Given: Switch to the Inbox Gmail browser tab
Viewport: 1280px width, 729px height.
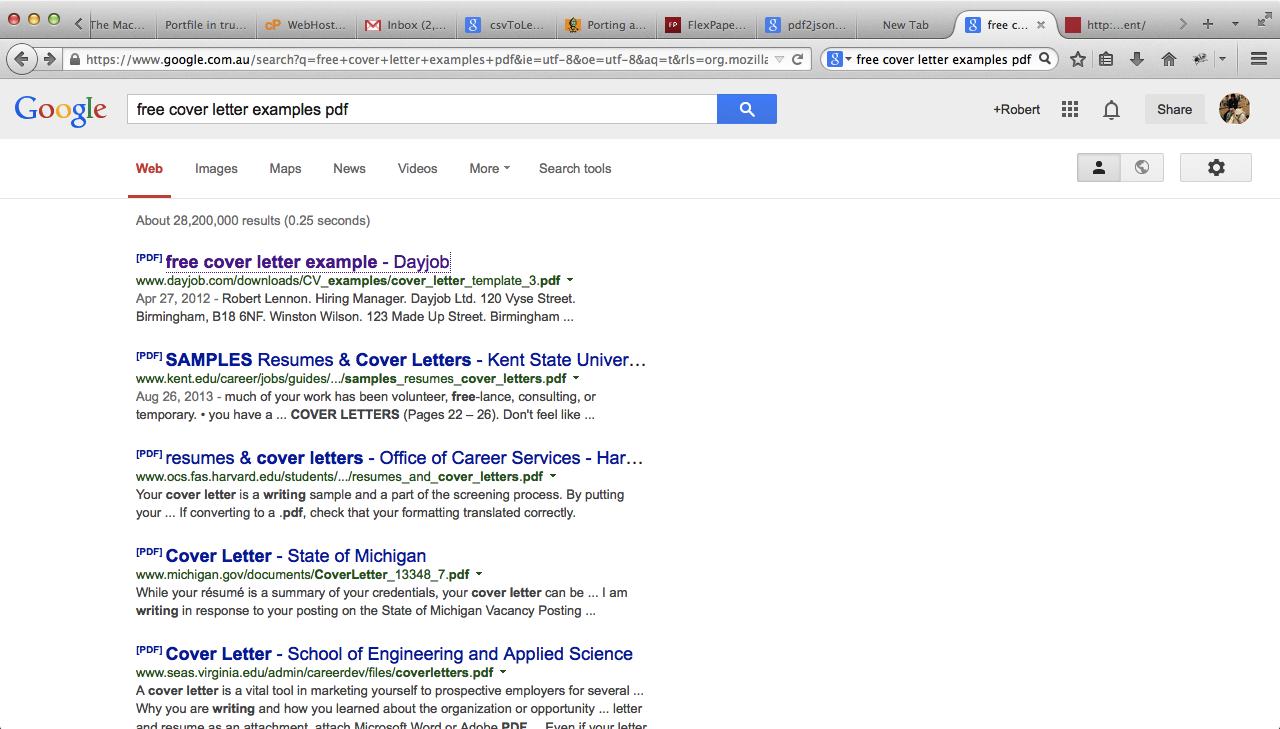Looking at the screenshot, I should click(405, 24).
